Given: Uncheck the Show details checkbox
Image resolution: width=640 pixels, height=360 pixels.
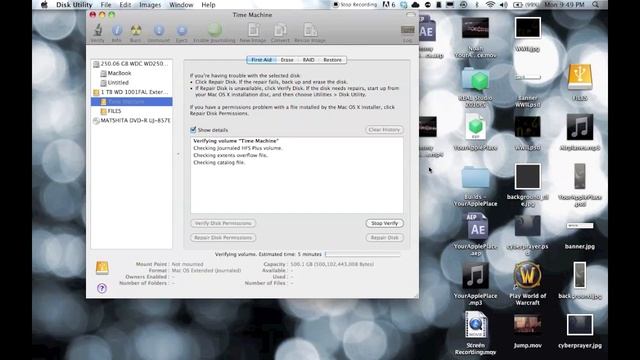Looking at the screenshot, I should click(193, 130).
